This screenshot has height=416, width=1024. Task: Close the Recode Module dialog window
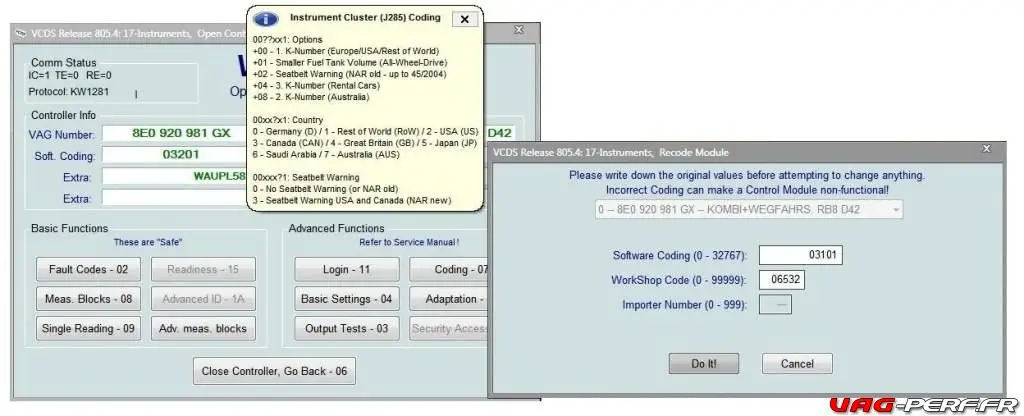tap(987, 150)
